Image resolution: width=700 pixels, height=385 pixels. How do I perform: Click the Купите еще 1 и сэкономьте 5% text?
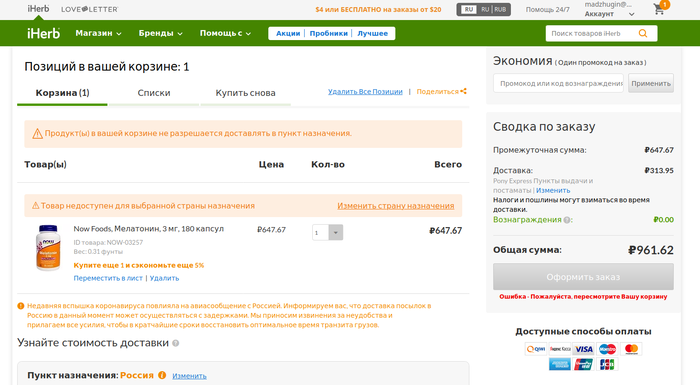(x=139, y=265)
